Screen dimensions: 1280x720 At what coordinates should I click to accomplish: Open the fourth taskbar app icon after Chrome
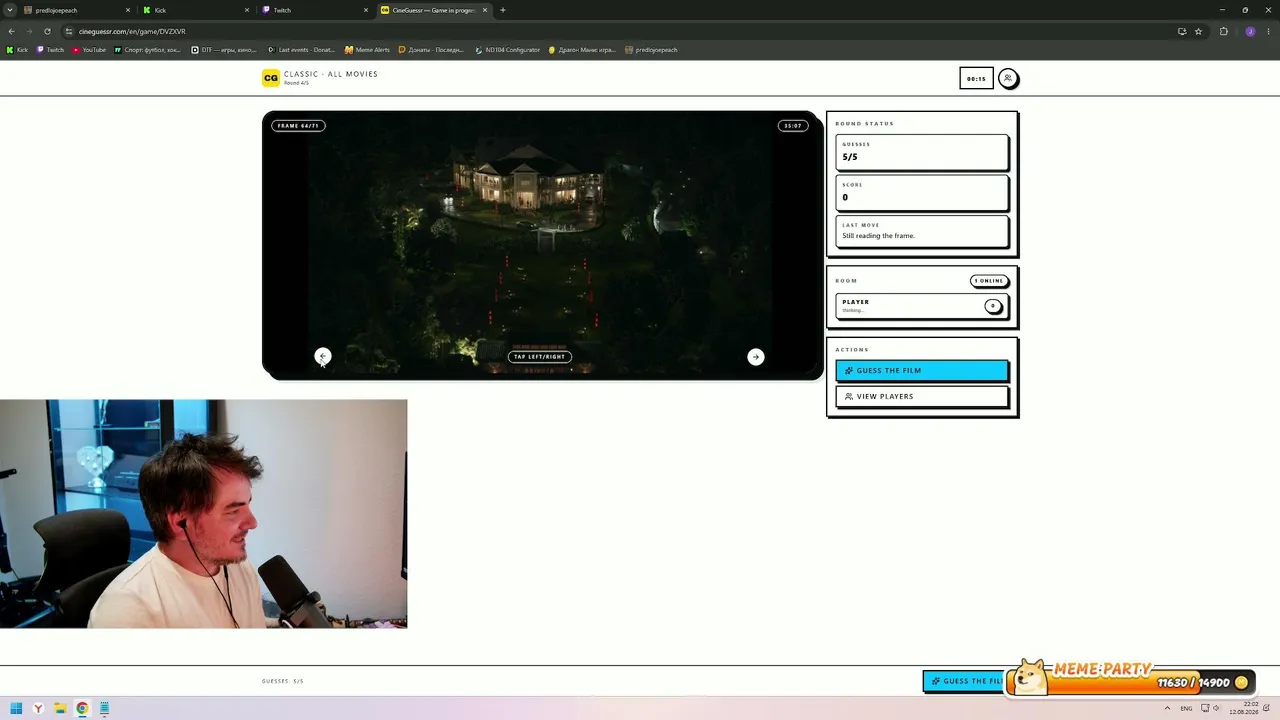point(104,708)
